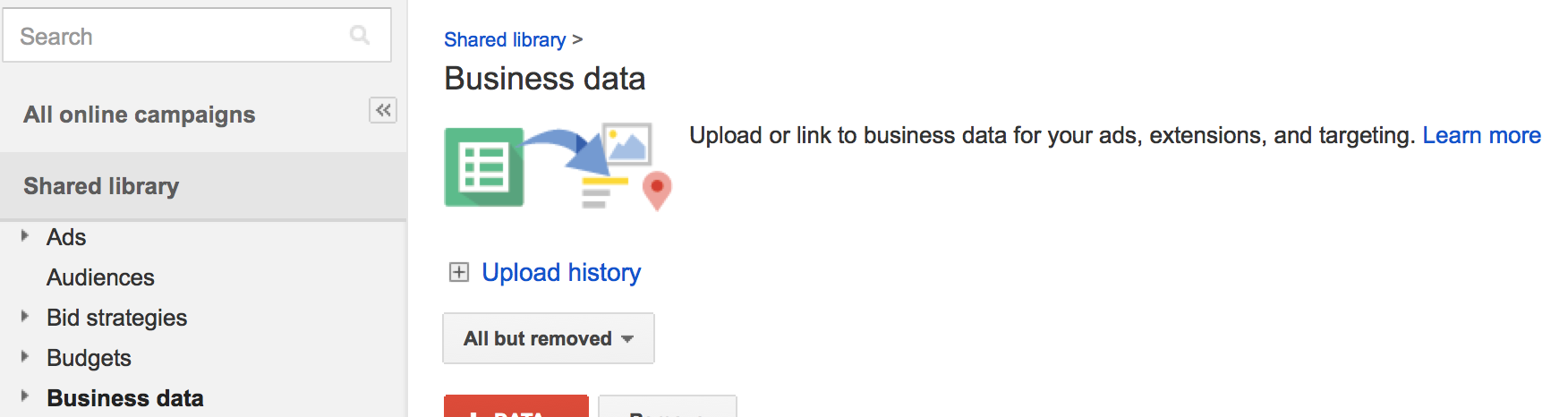Viewport: 1568px width, 417px height.
Task: Click the red map pin icon
Action: pyautogui.click(x=657, y=191)
